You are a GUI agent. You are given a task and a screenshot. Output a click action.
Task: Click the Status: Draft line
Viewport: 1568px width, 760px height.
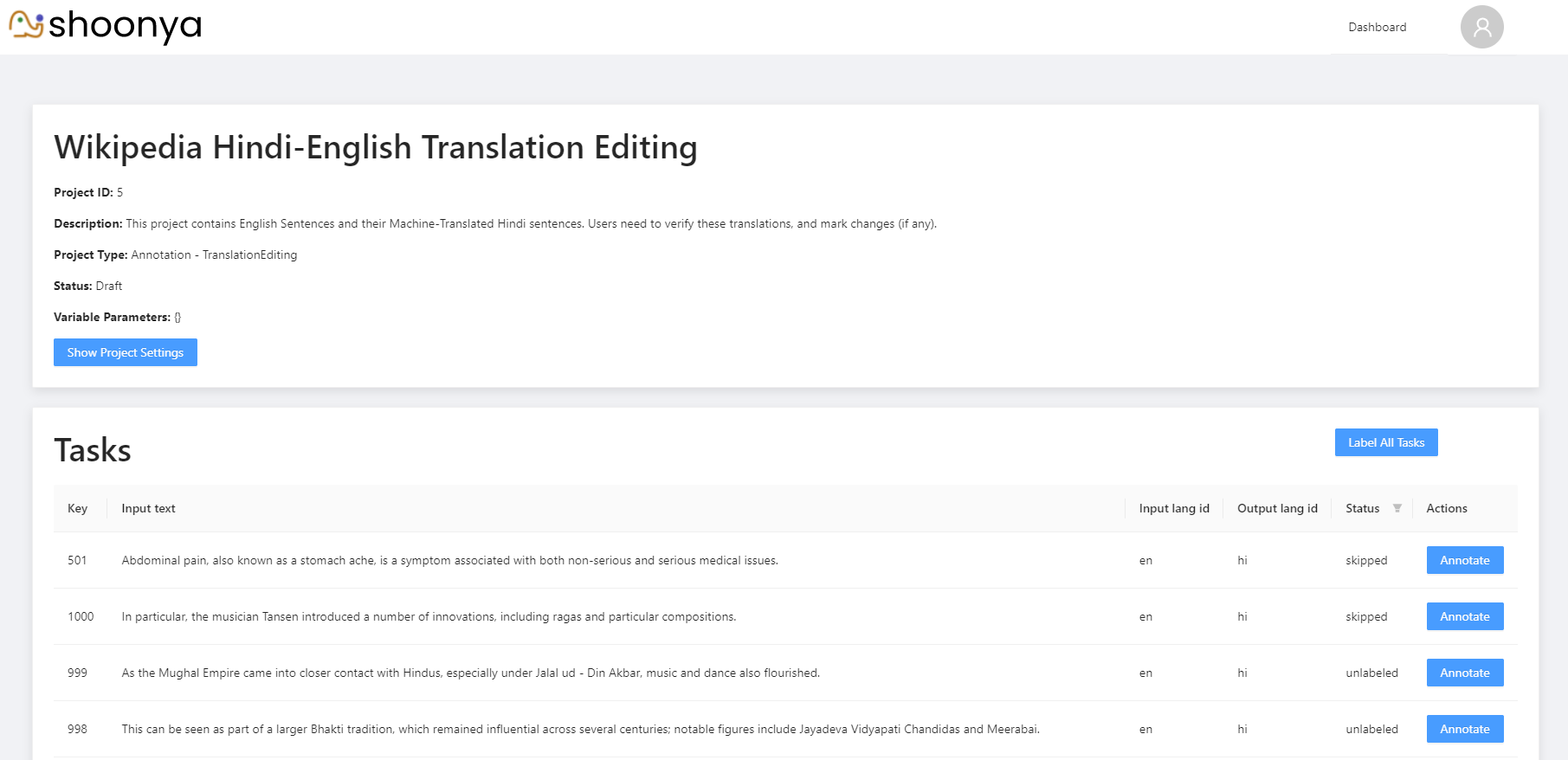point(87,286)
